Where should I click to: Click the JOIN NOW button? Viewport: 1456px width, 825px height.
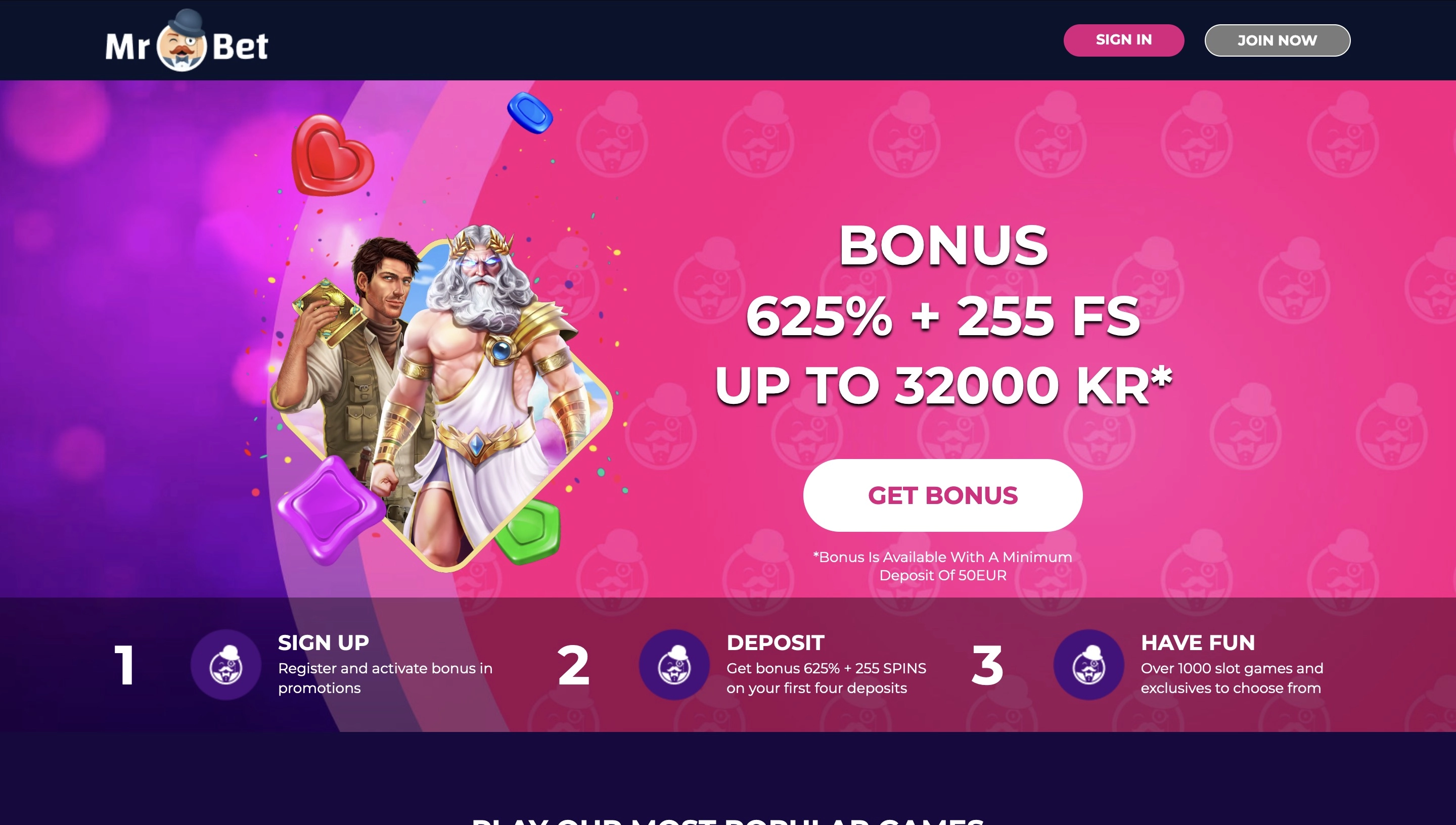pyautogui.click(x=1277, y=40)
